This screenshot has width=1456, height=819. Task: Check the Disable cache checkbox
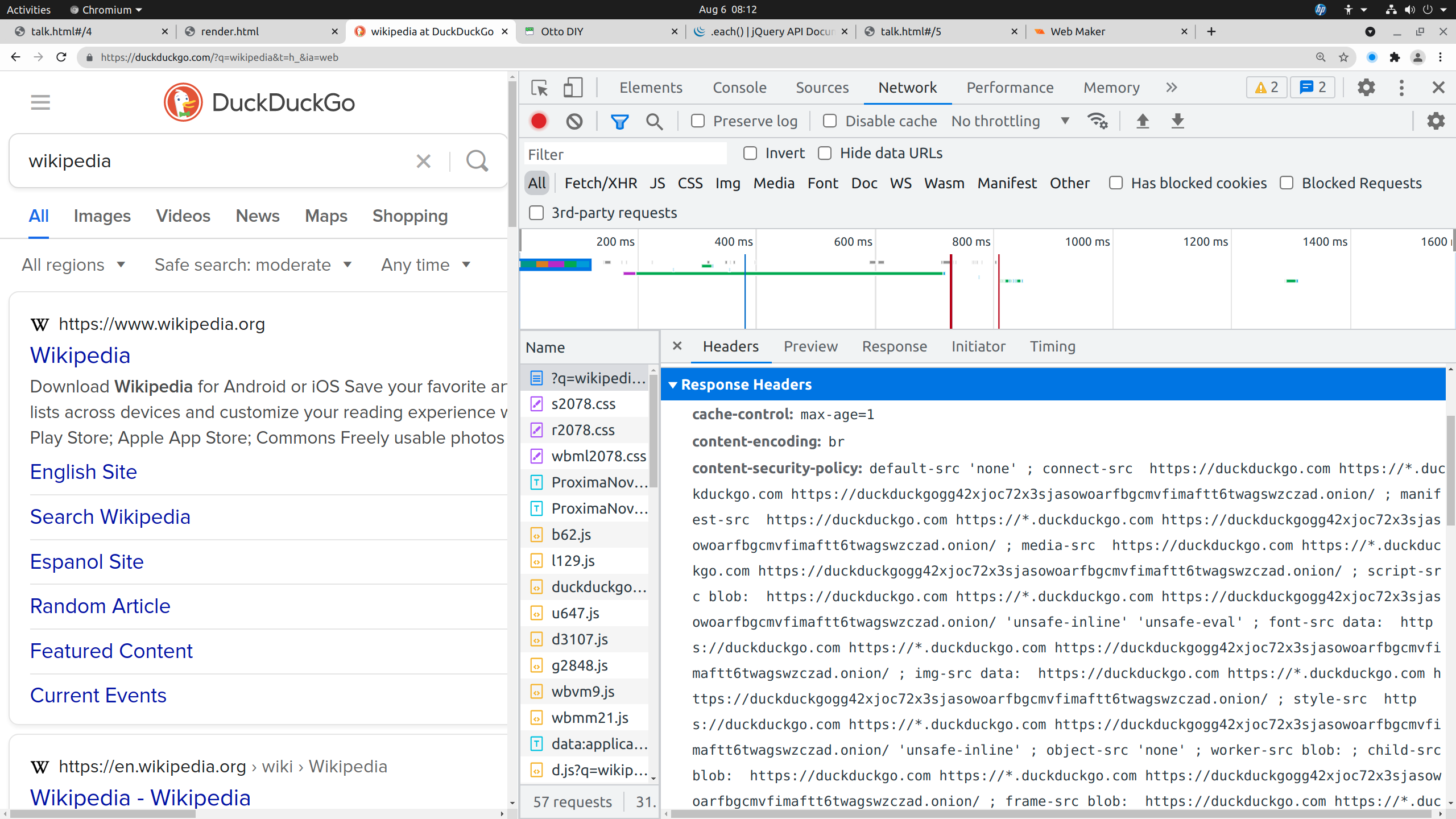tap(830, 121)
